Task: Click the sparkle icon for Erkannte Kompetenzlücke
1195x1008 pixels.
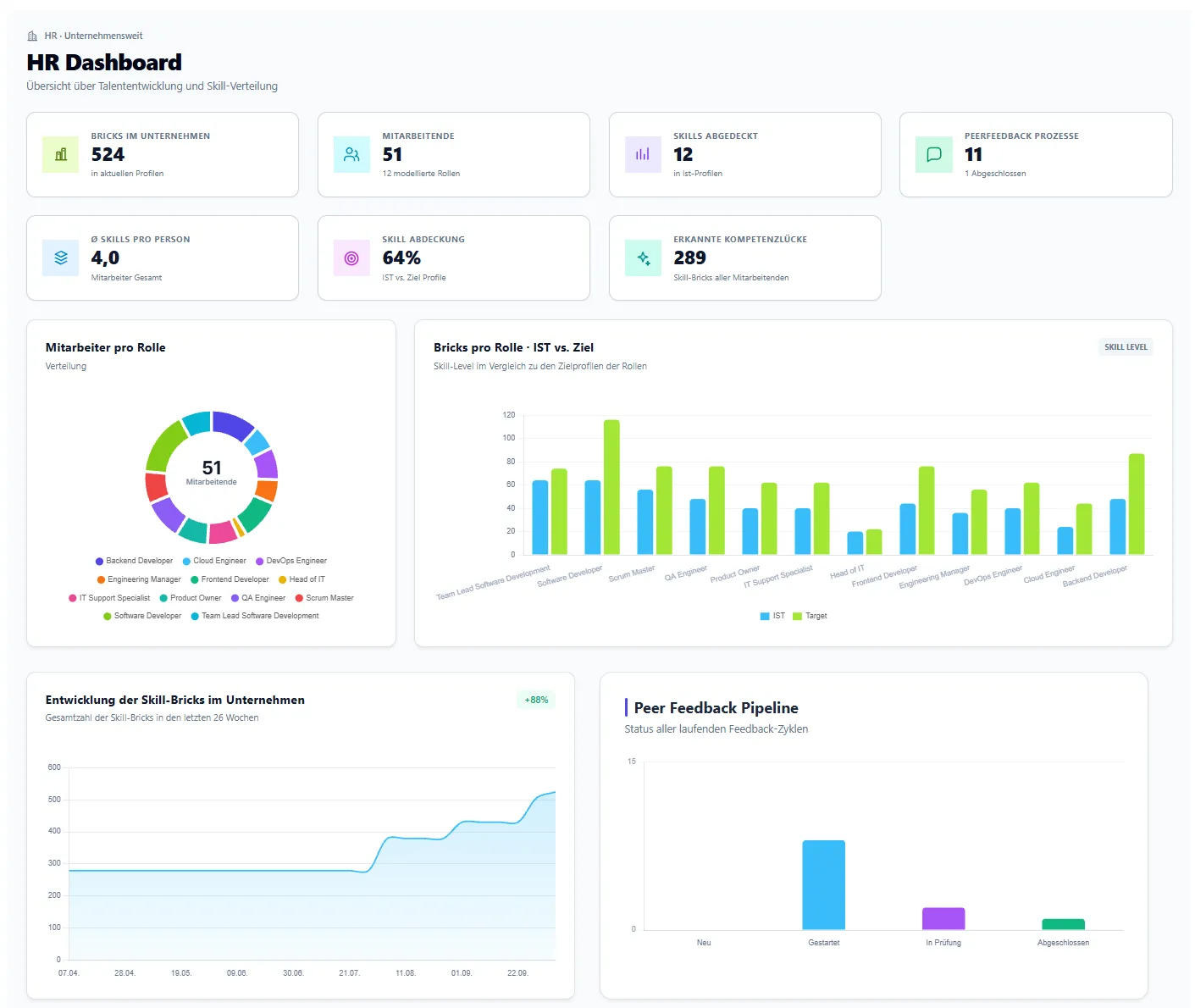Action: click(x=643, y=258)
